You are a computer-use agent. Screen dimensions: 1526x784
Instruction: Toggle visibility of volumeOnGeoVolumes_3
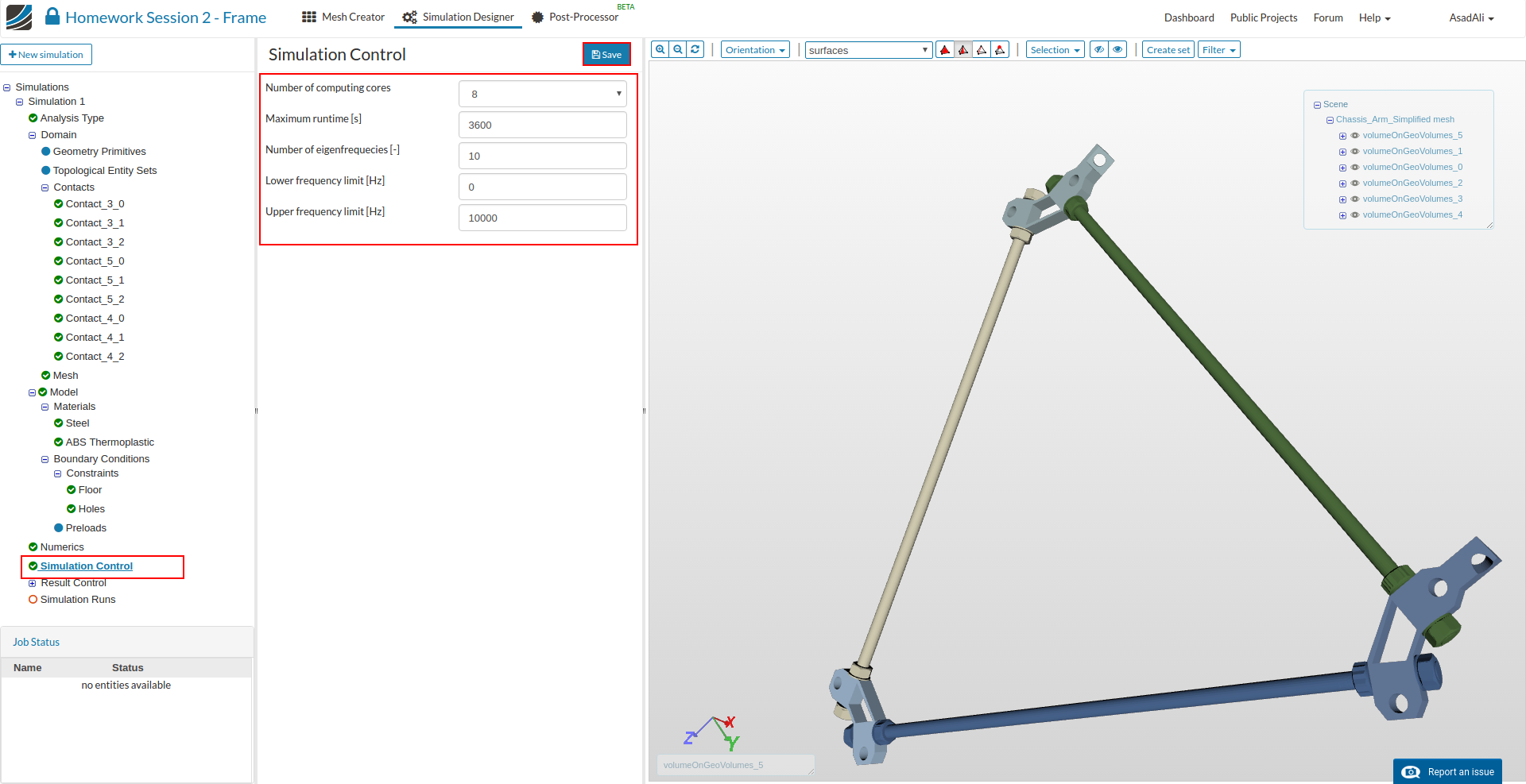click(1355, 199)
